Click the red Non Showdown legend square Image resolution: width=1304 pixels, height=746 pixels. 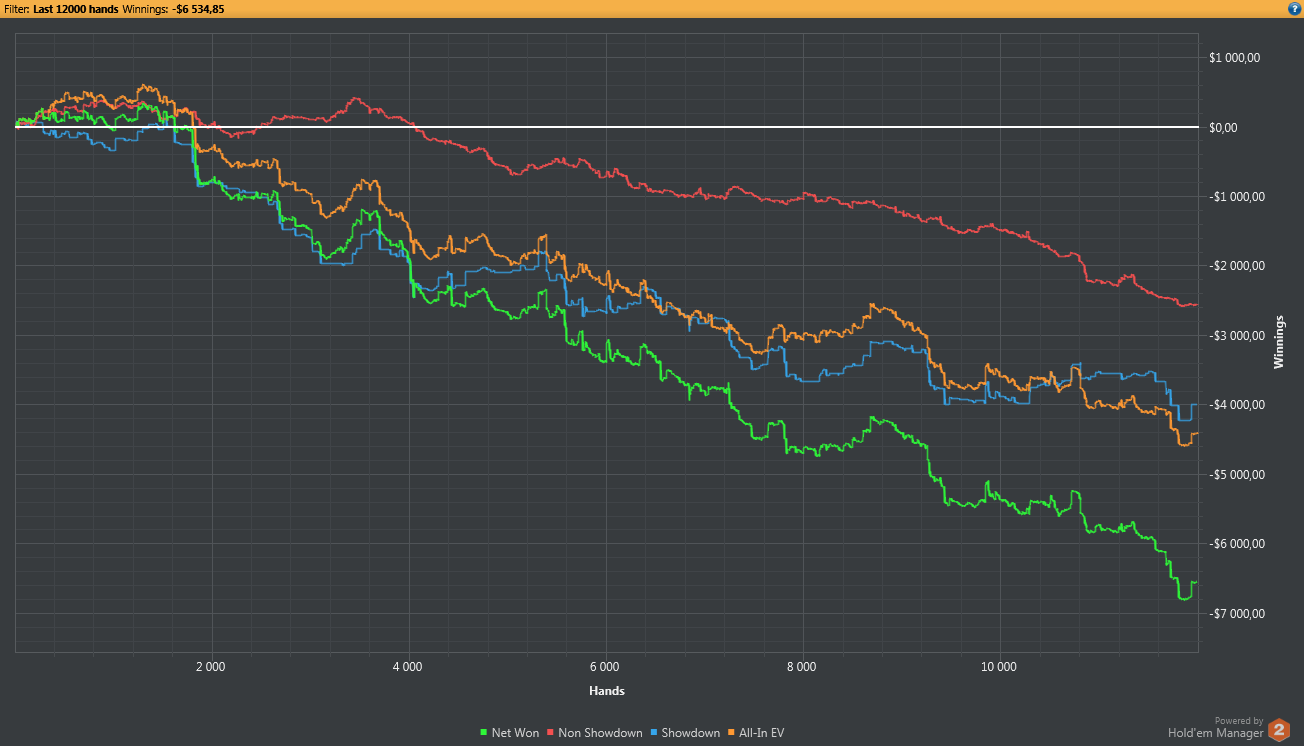[550, 733]
